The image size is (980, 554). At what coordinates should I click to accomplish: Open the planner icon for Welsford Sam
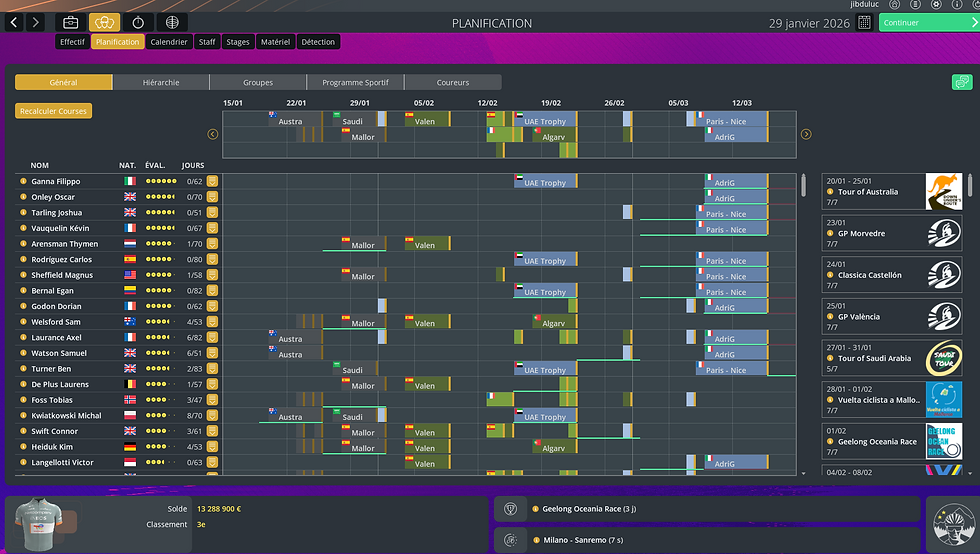pyautogui.click(x=212, y=322)
